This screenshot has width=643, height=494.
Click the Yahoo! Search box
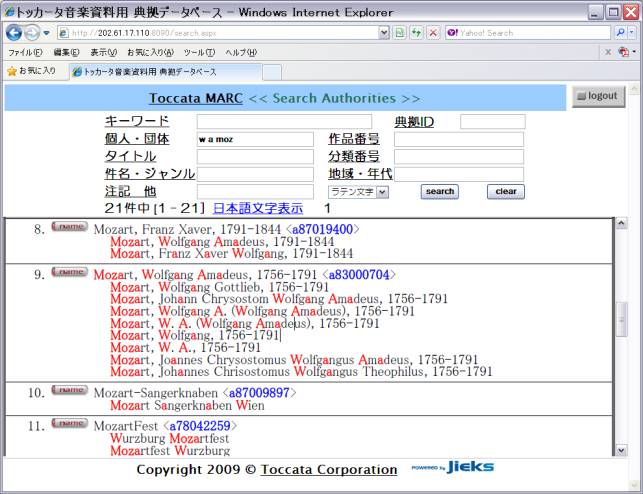tap(527, 33)
